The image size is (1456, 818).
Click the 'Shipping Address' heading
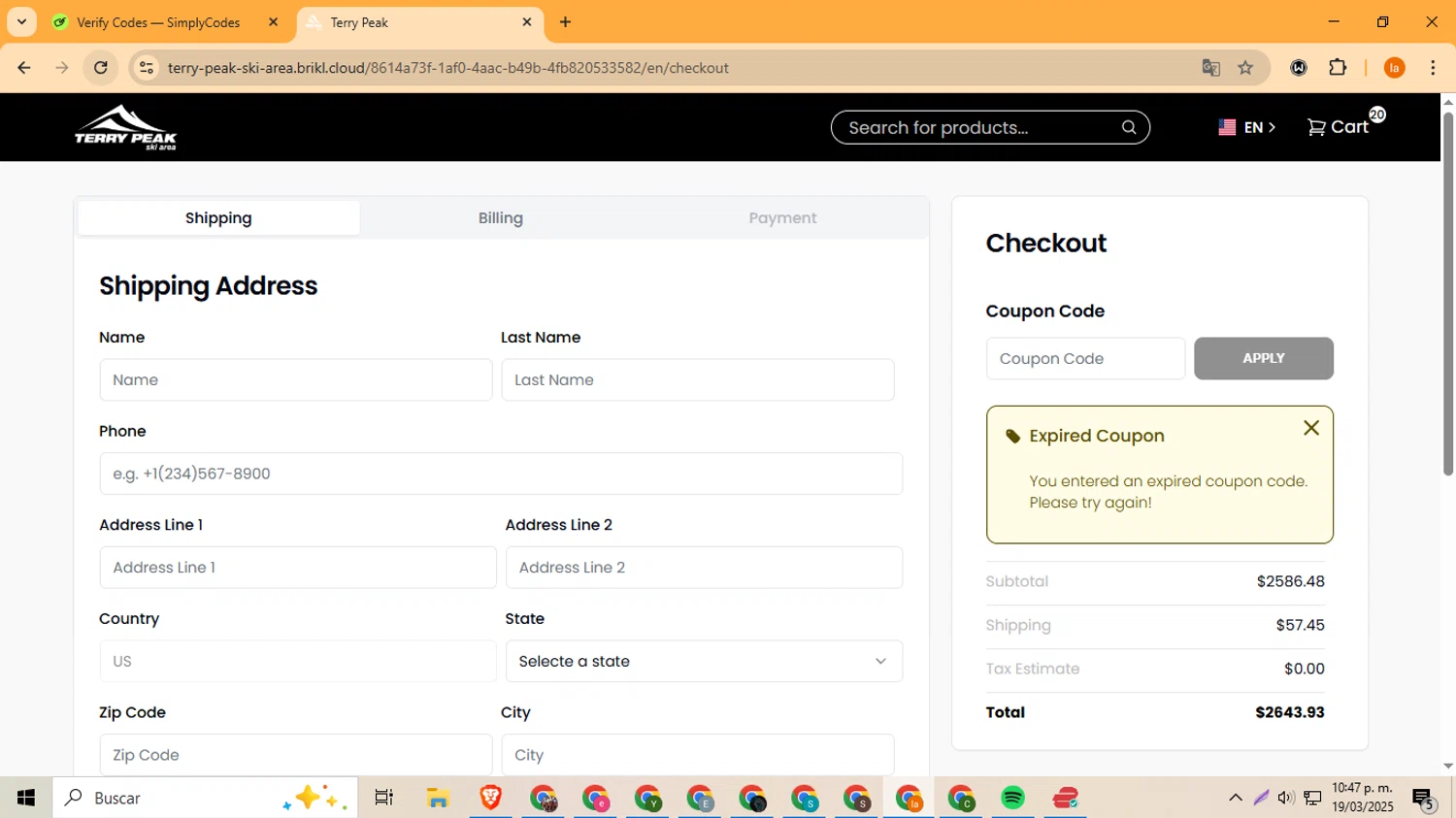(x=209, y=285)
